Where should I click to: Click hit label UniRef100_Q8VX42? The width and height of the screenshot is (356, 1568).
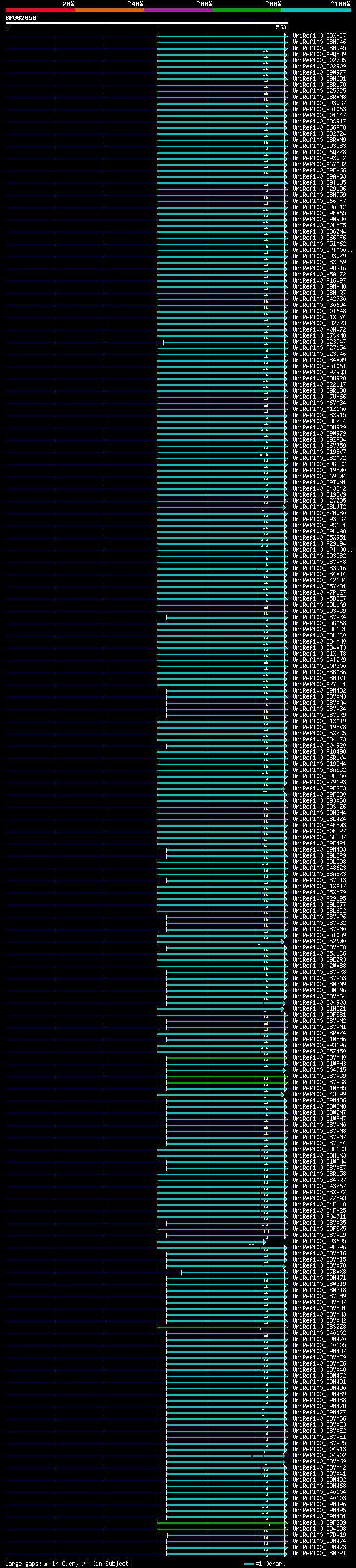(319, 1467)
